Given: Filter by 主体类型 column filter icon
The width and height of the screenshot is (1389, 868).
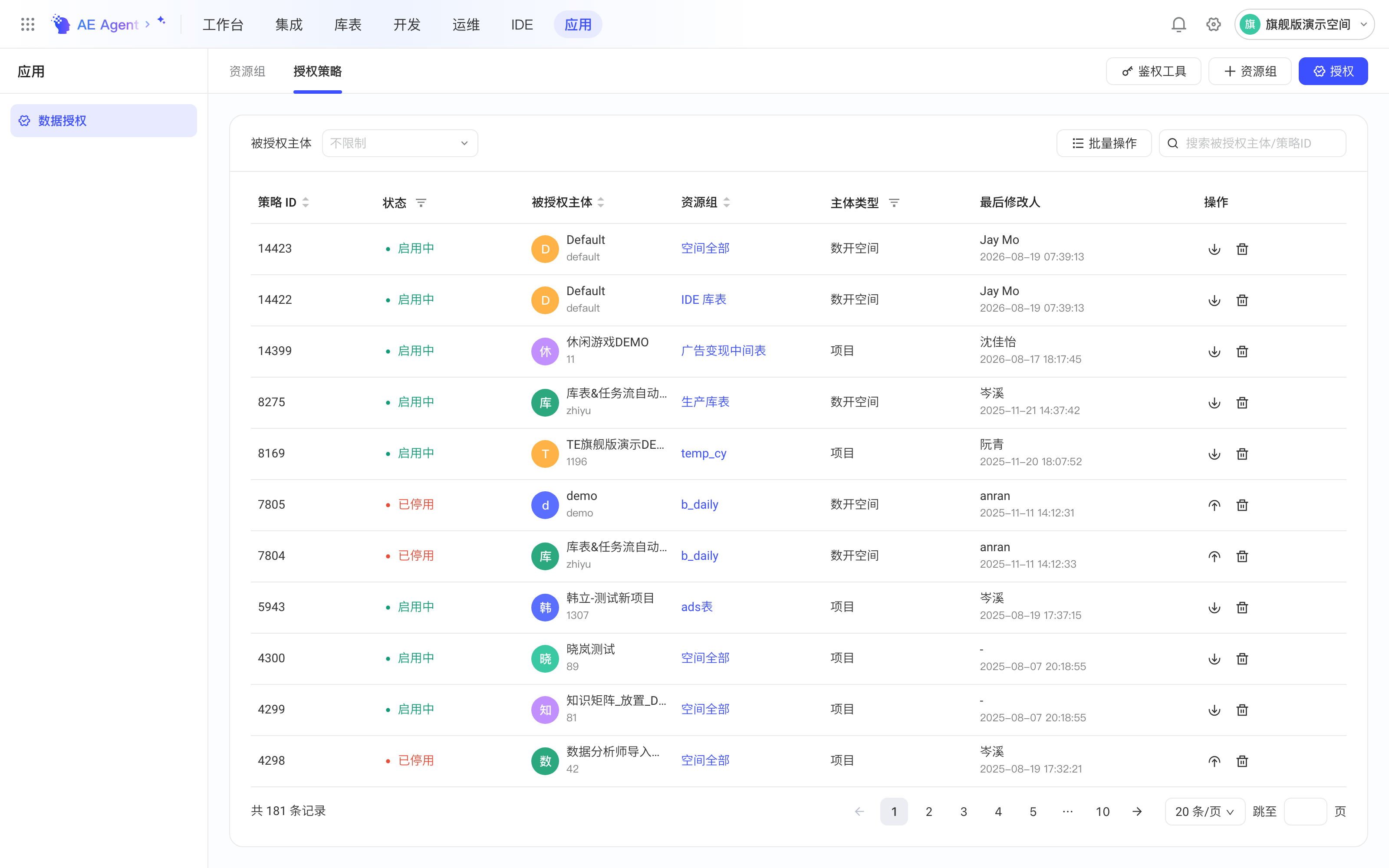Looking at the screenshot, I should click(894, 203).
